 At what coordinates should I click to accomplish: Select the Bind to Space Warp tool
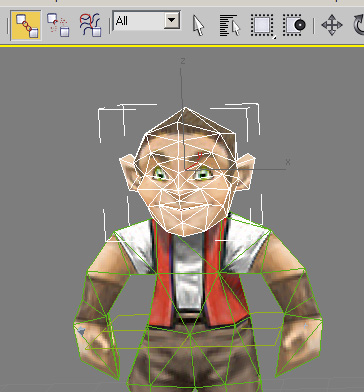pyautogui.click(x=90, y=25)
